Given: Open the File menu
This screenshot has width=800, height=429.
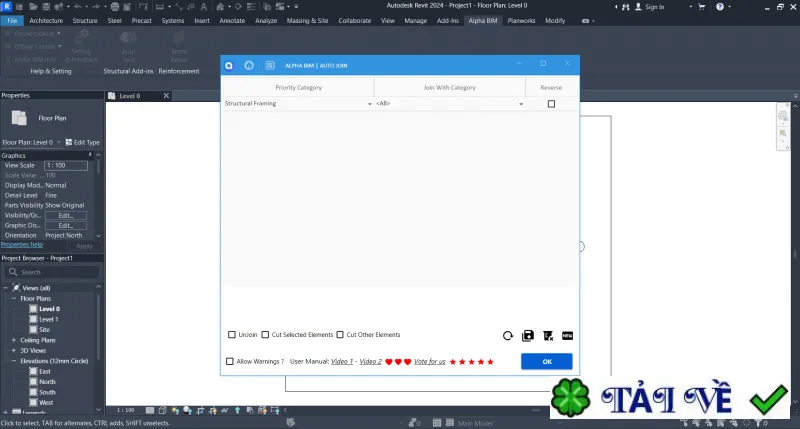Looking at the screenshot, I should [12, 21].
